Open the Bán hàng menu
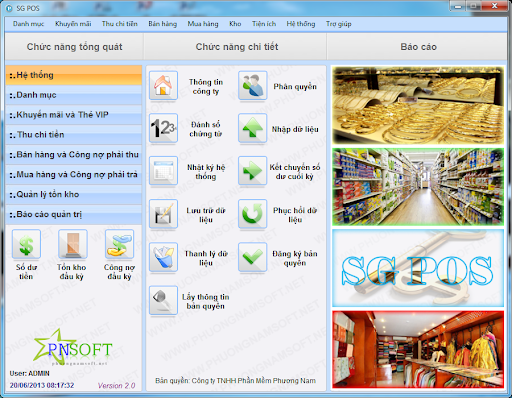This screenshot has height=398, width=512. (x=163, y=24)
